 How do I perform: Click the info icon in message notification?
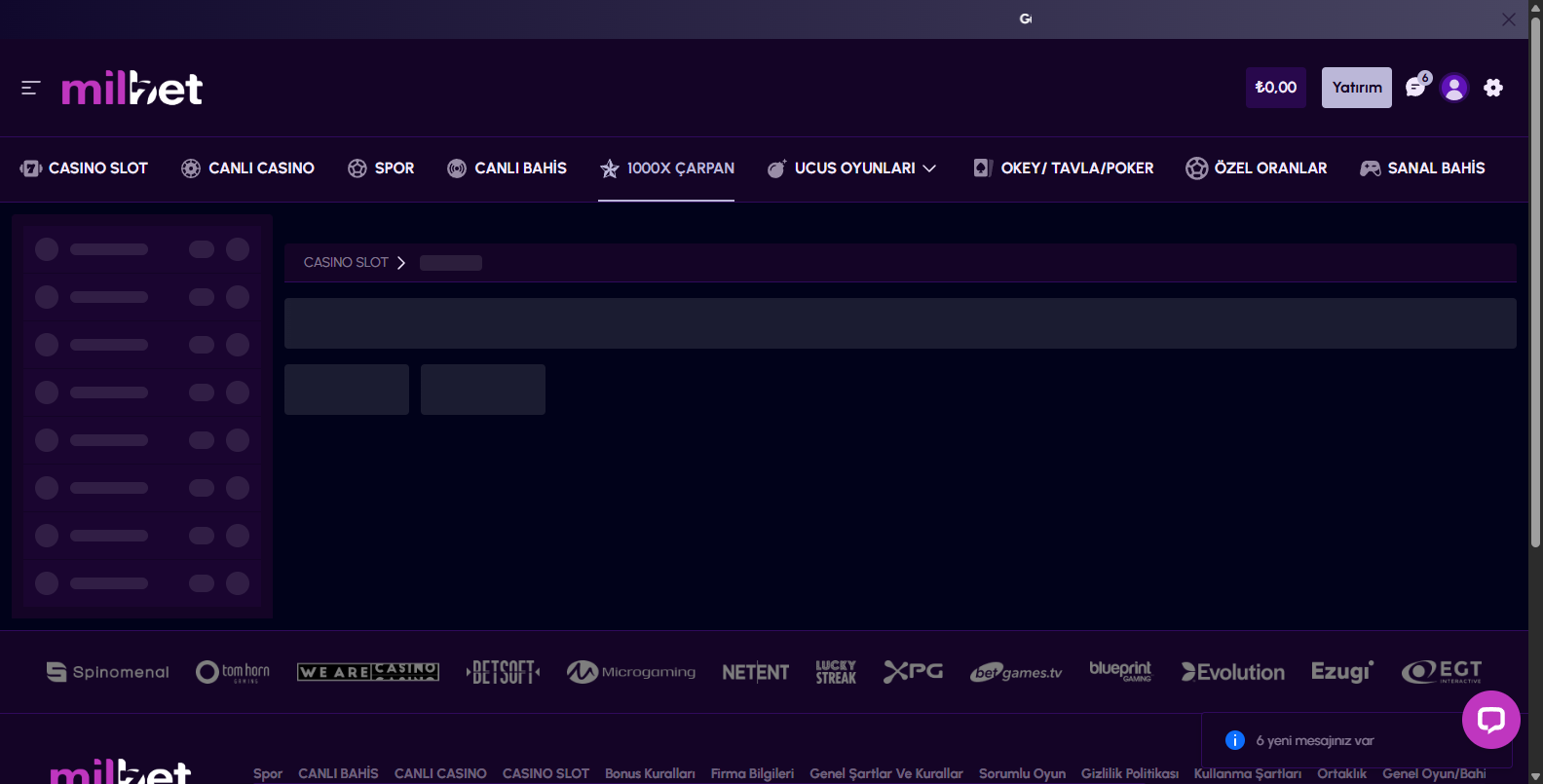1235,740
